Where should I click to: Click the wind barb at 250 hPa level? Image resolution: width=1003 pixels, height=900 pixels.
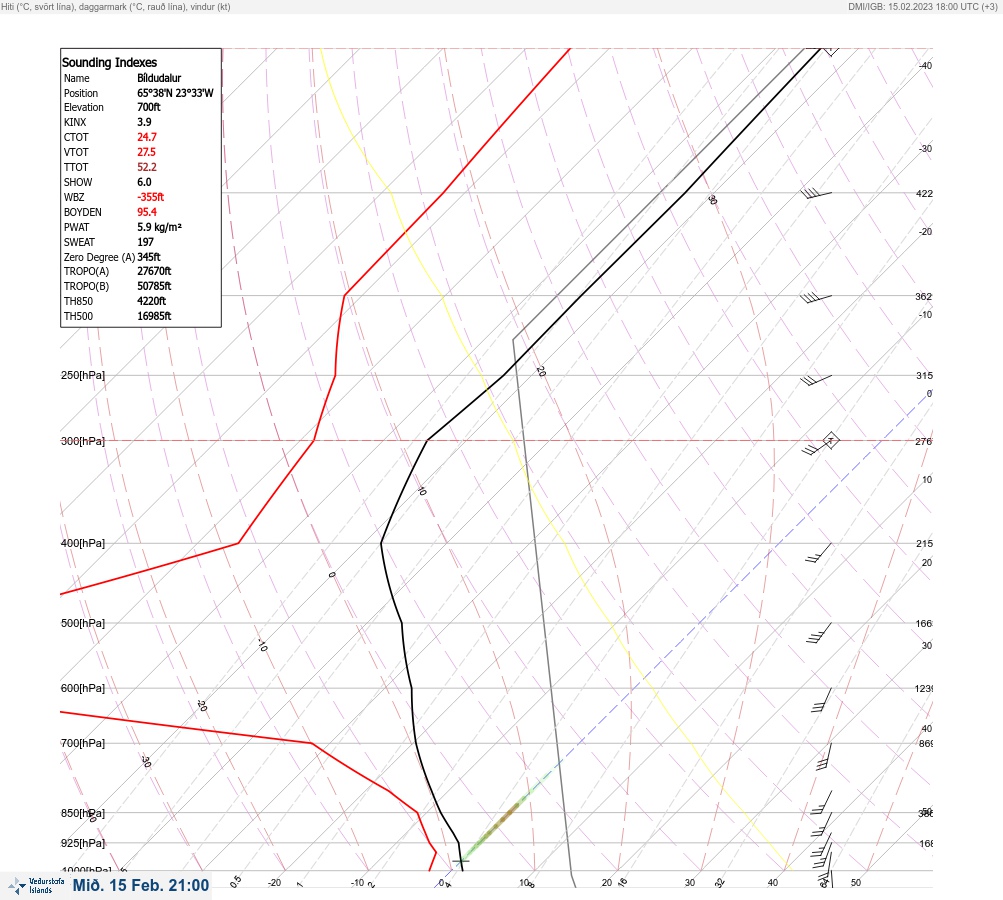pos(816,380)
